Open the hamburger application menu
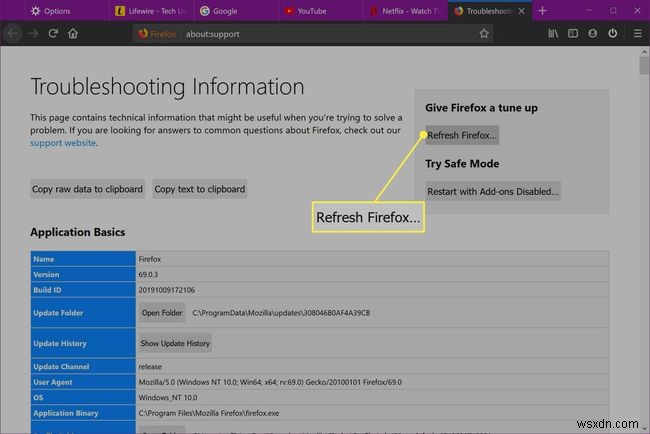 (638, 34)
